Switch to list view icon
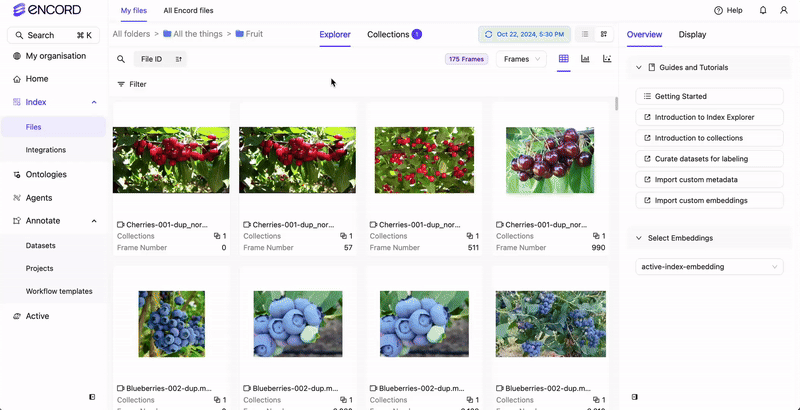Viewport: 800px width, 410px height. point(585,35)
